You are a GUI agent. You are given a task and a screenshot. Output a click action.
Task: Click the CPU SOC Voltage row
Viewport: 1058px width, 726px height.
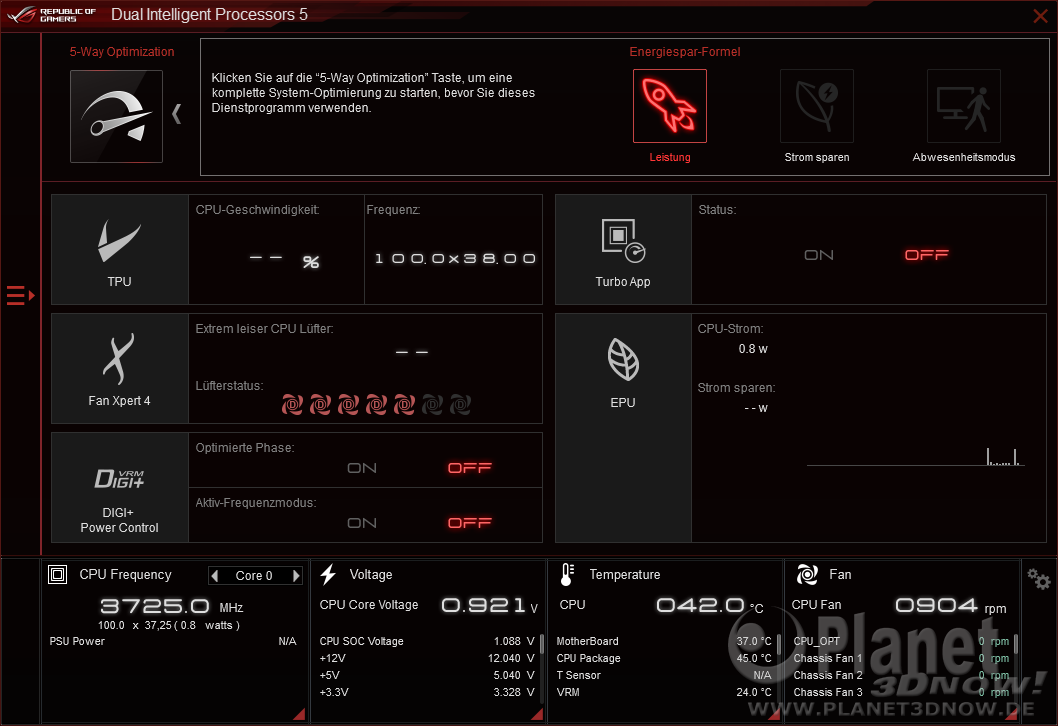427,641
